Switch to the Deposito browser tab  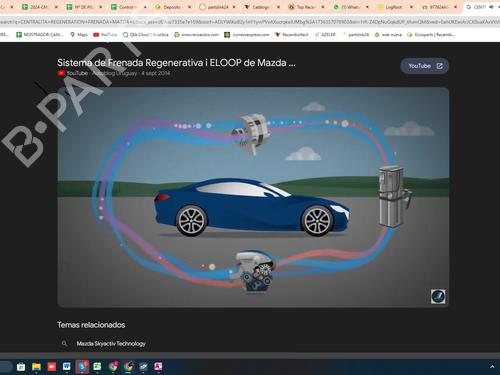(x=172, y=7)
